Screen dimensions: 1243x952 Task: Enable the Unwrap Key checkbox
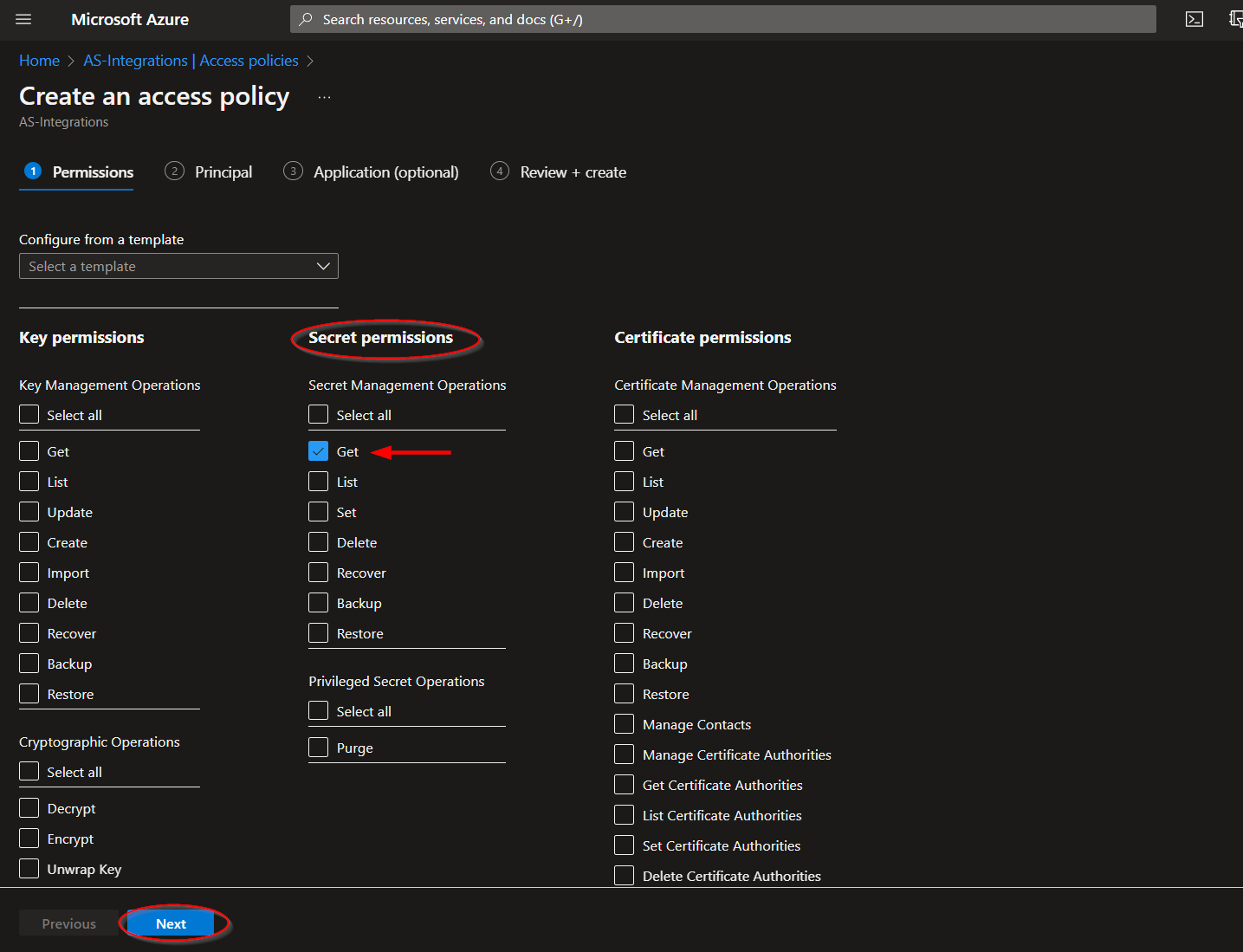[29, 869]
